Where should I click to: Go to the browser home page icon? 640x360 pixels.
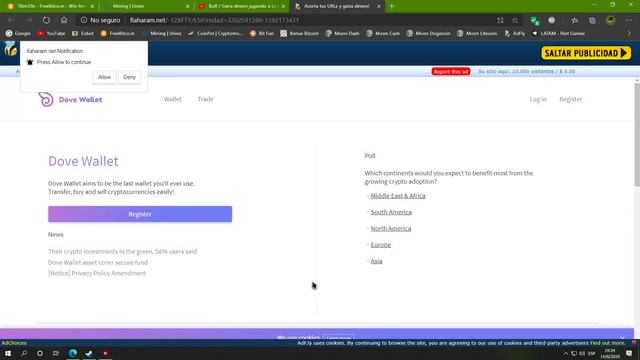point(64,20)
